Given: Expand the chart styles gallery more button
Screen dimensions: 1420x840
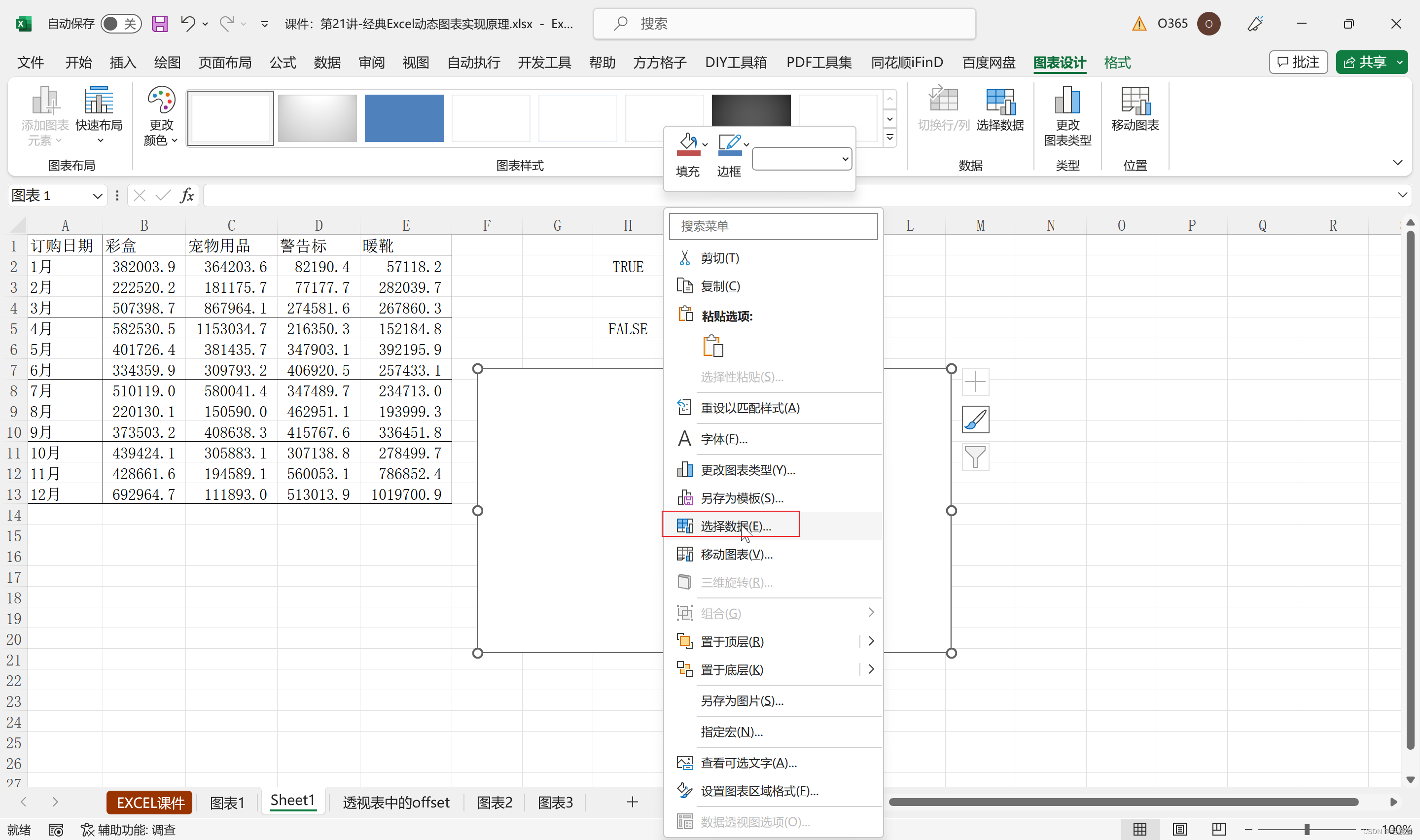Looking at the screenshot, I should (889, 138).
